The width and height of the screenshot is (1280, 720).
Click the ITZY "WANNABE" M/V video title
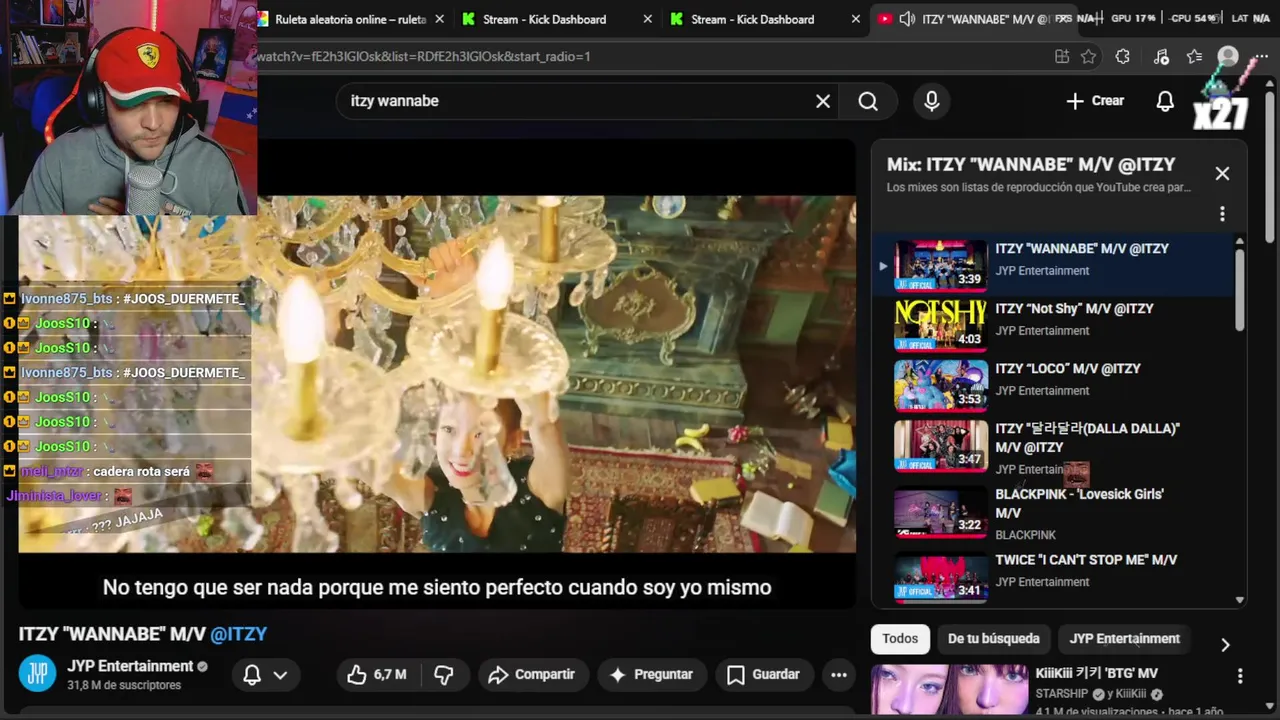pyautogui.click(x=142, y=634)
